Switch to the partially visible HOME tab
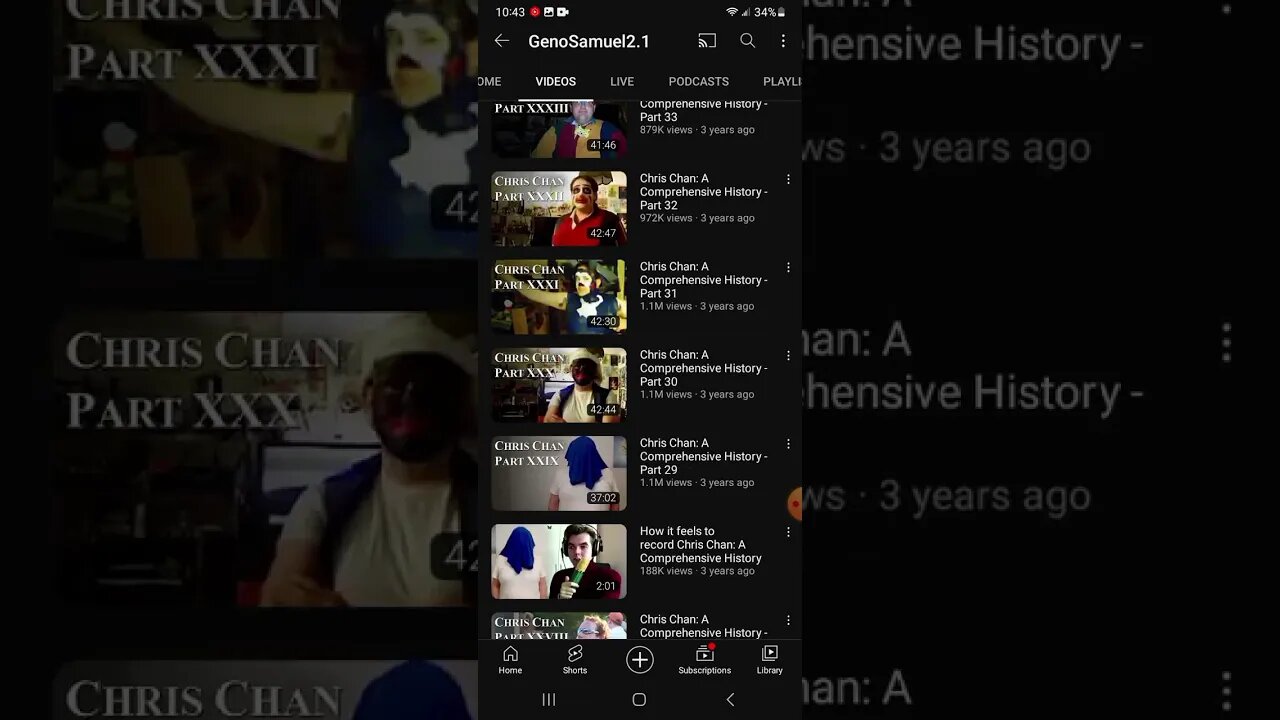 [489, 81]
